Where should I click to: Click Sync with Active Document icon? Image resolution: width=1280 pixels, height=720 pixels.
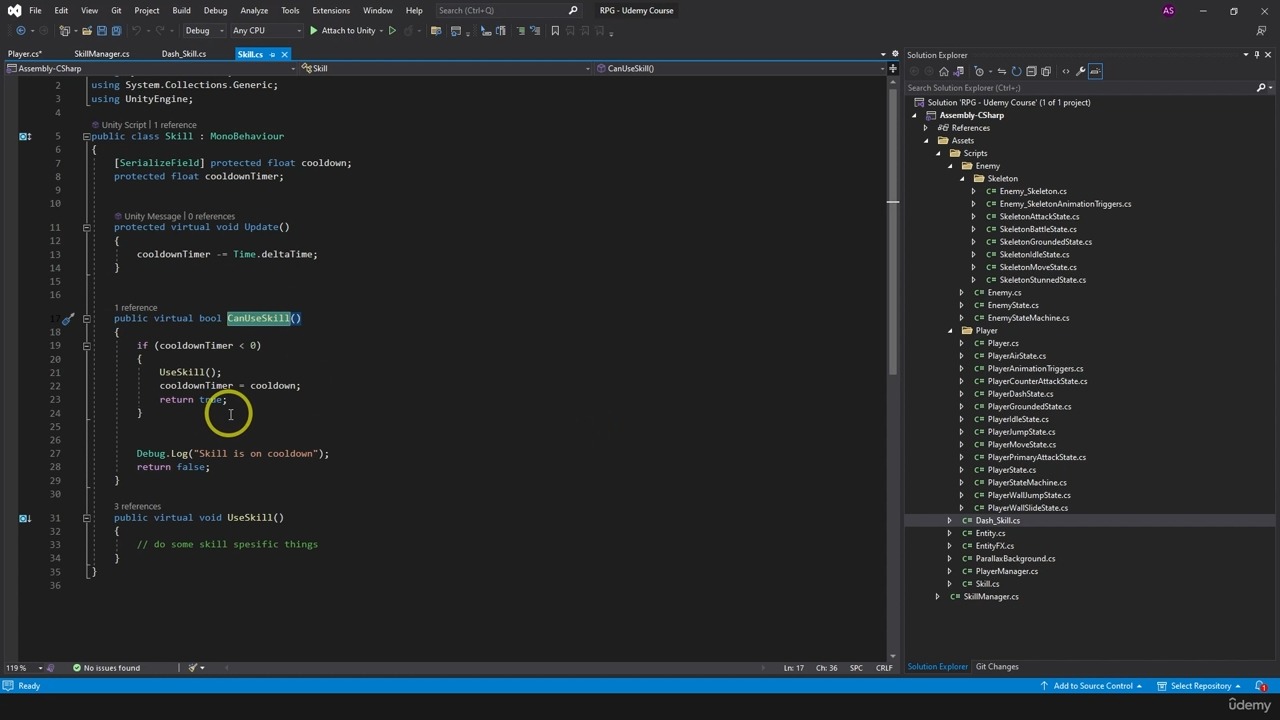click(x=1002, y=71)
